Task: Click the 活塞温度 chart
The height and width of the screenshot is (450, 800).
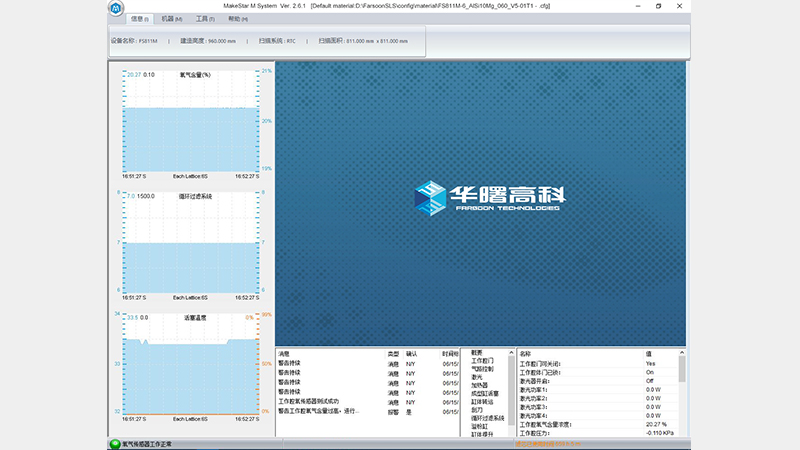Action: pyautogui.click(x=191, y=364)
